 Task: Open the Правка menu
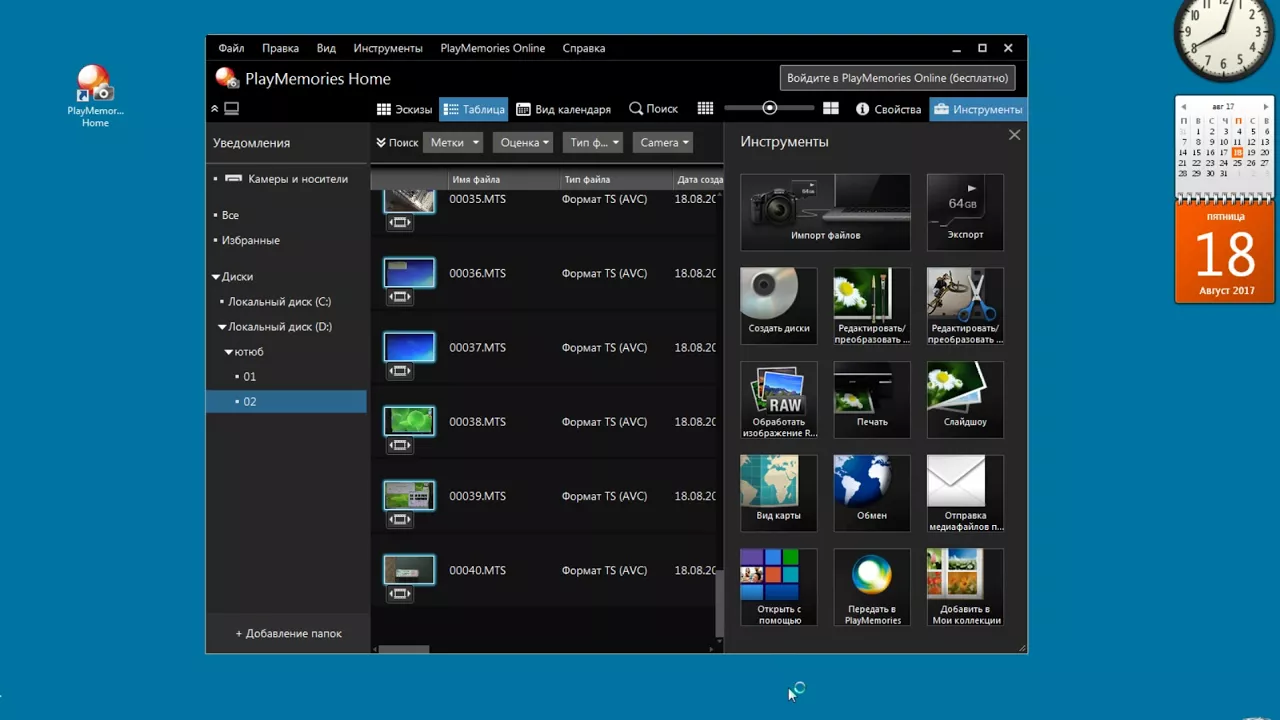pos(280,48)
